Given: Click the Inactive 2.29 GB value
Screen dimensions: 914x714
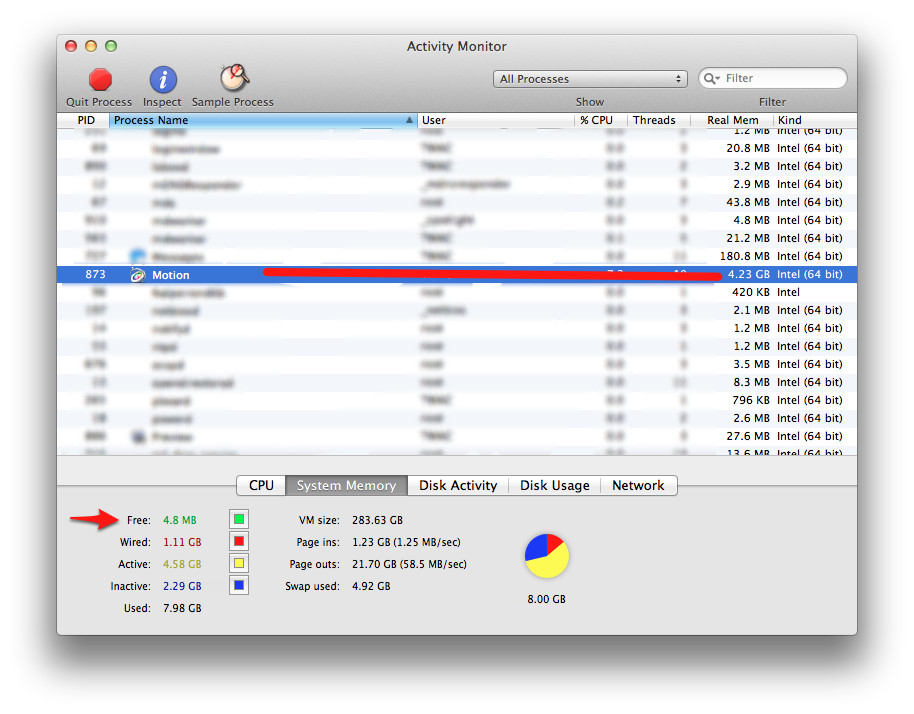Looking at the screenshot, I should (182, 586).
